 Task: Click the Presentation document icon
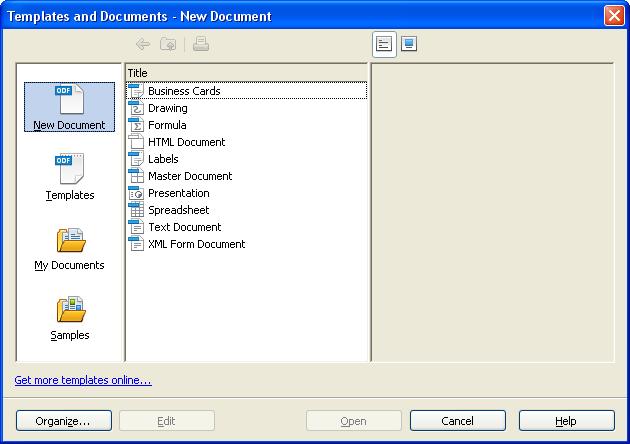[136, 193]
